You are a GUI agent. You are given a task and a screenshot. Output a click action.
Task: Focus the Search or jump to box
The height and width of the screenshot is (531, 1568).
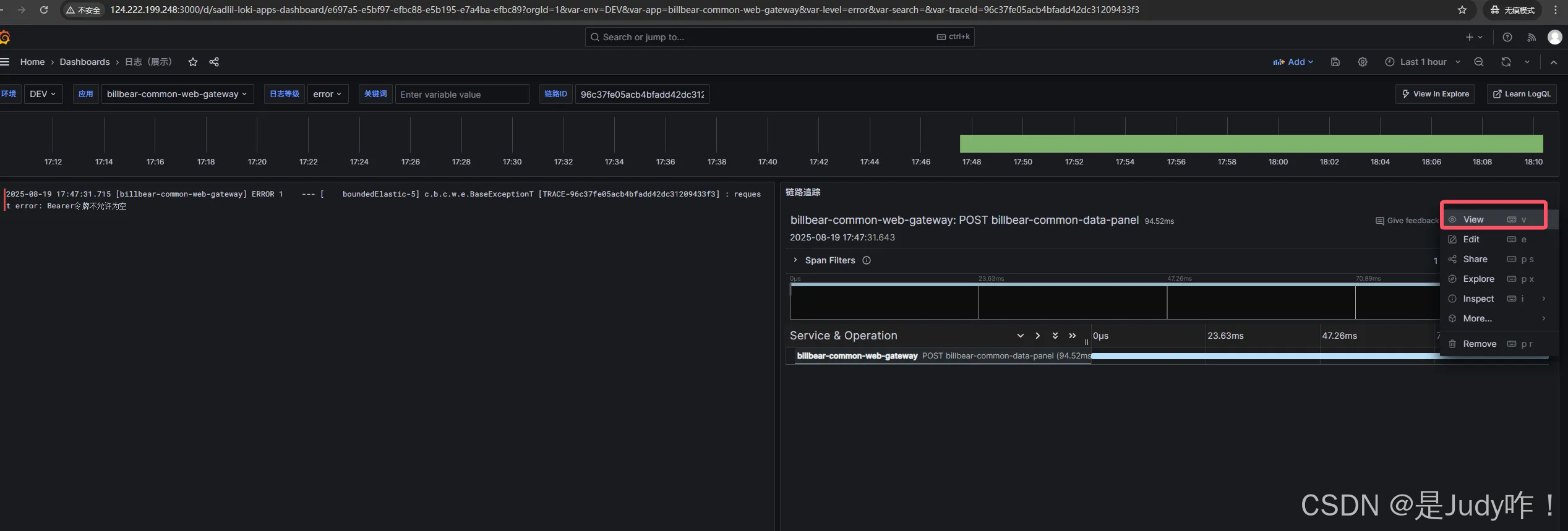coord(779,37)
